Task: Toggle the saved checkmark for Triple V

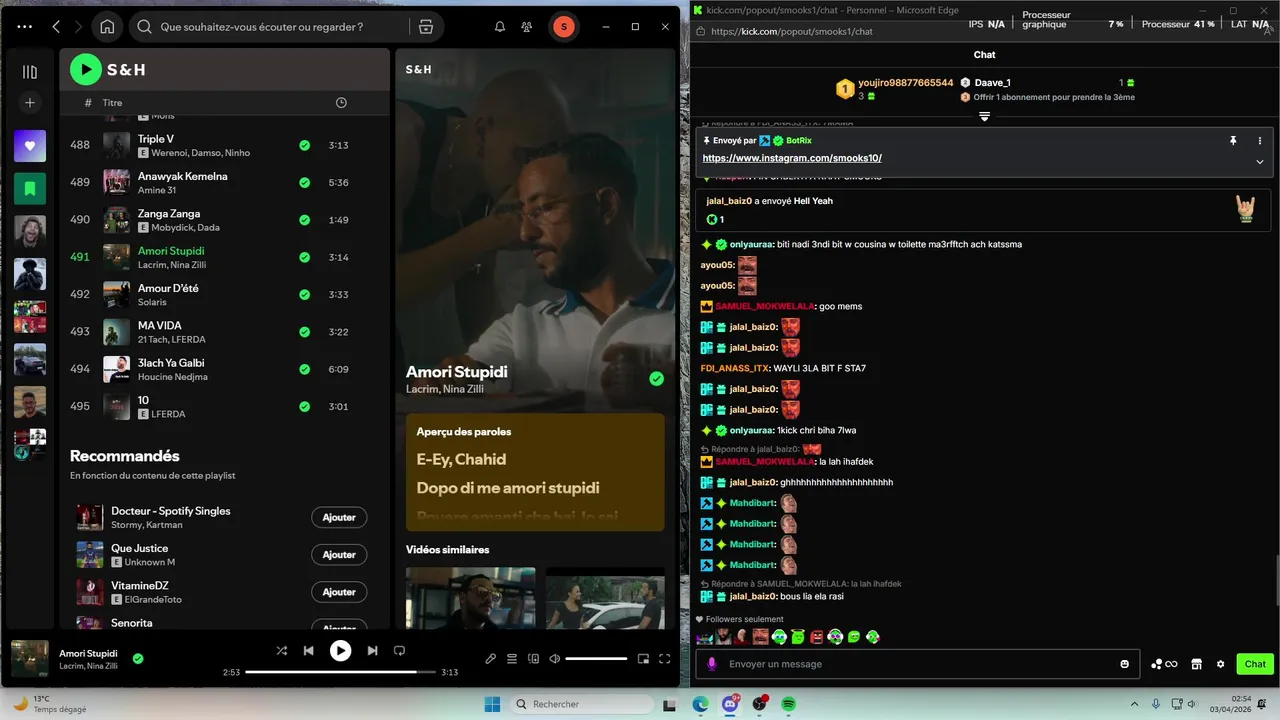Action: tap(304, 145)
